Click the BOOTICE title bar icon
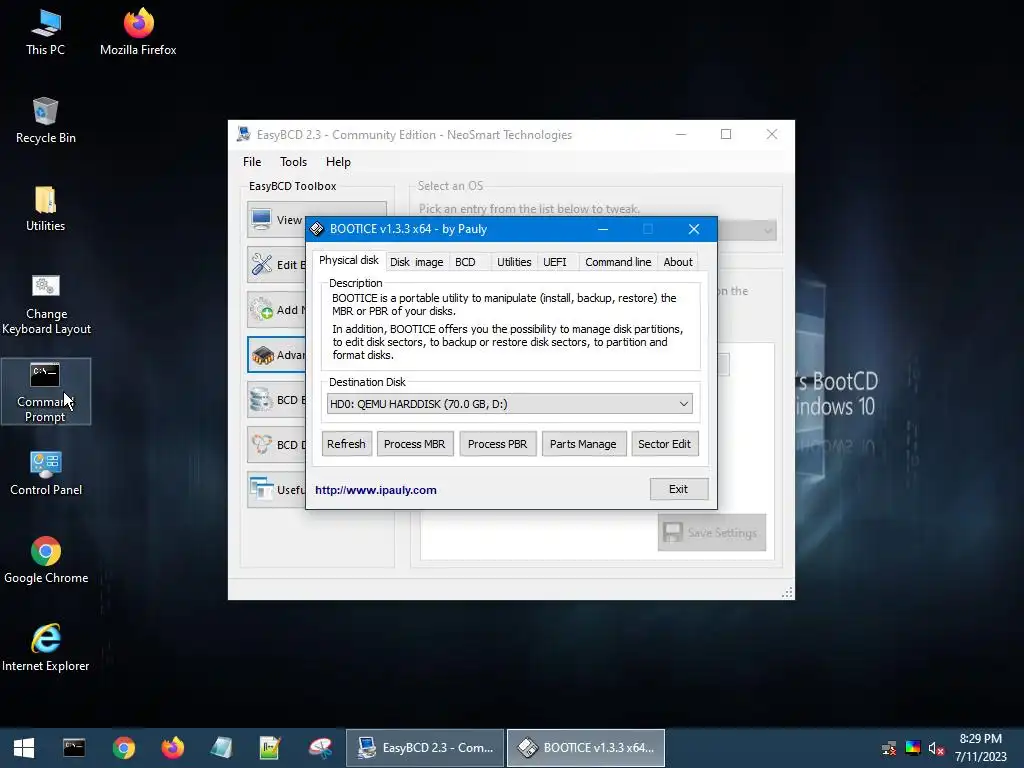 317,229
